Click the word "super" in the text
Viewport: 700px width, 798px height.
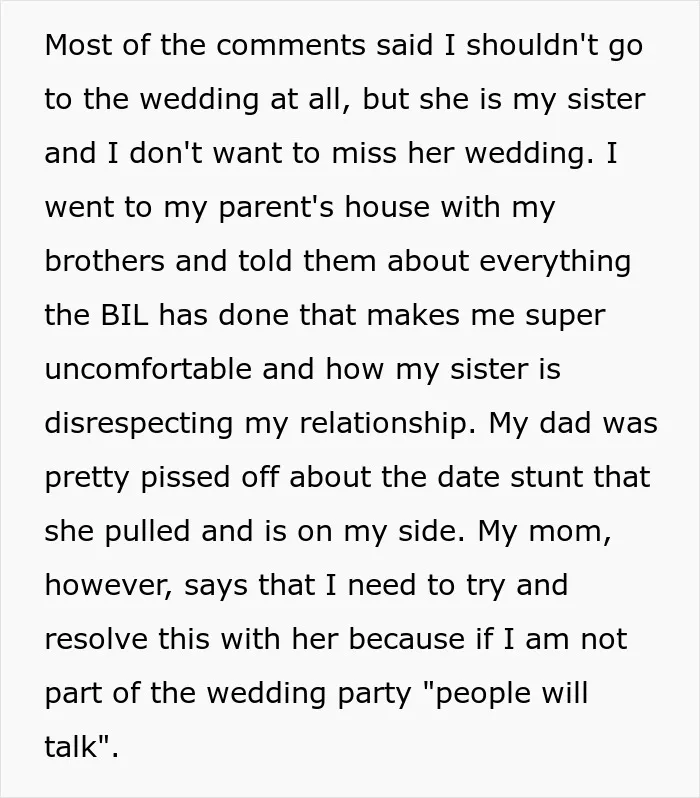pos(565,317)
